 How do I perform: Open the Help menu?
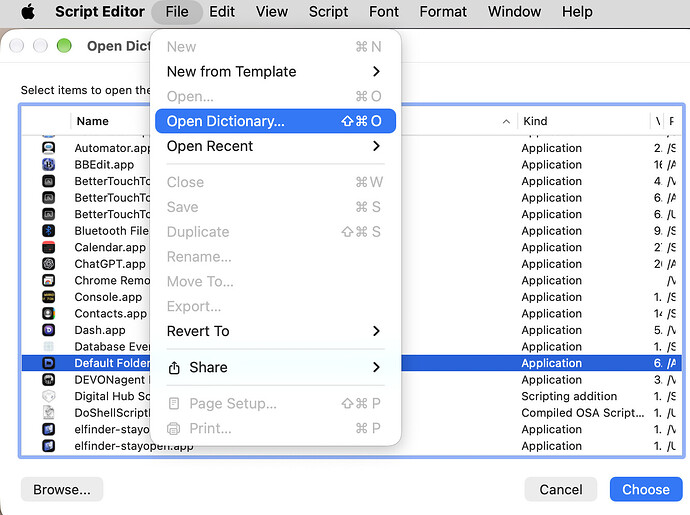coord(577,11)
